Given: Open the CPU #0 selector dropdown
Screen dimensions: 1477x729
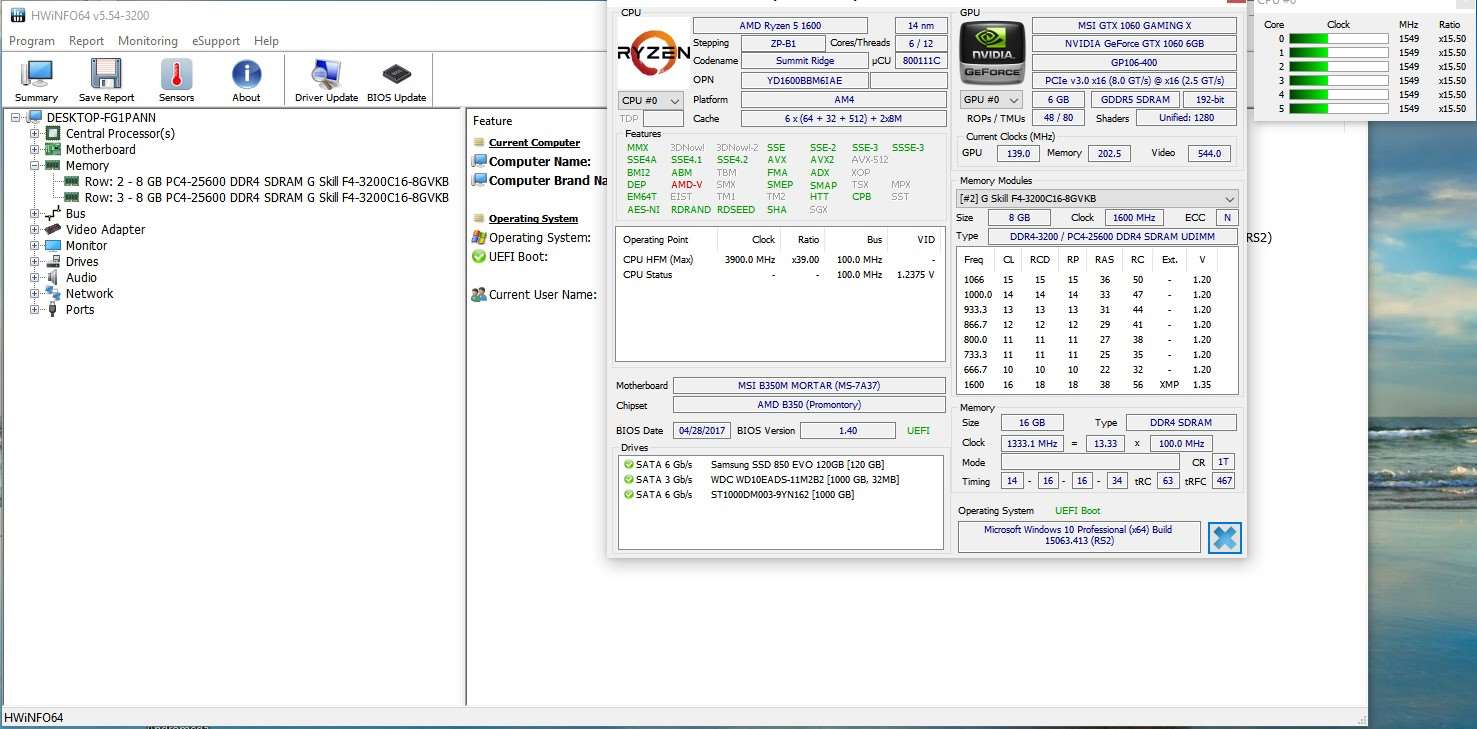Looking at the screenshot, I should (651, 100).
